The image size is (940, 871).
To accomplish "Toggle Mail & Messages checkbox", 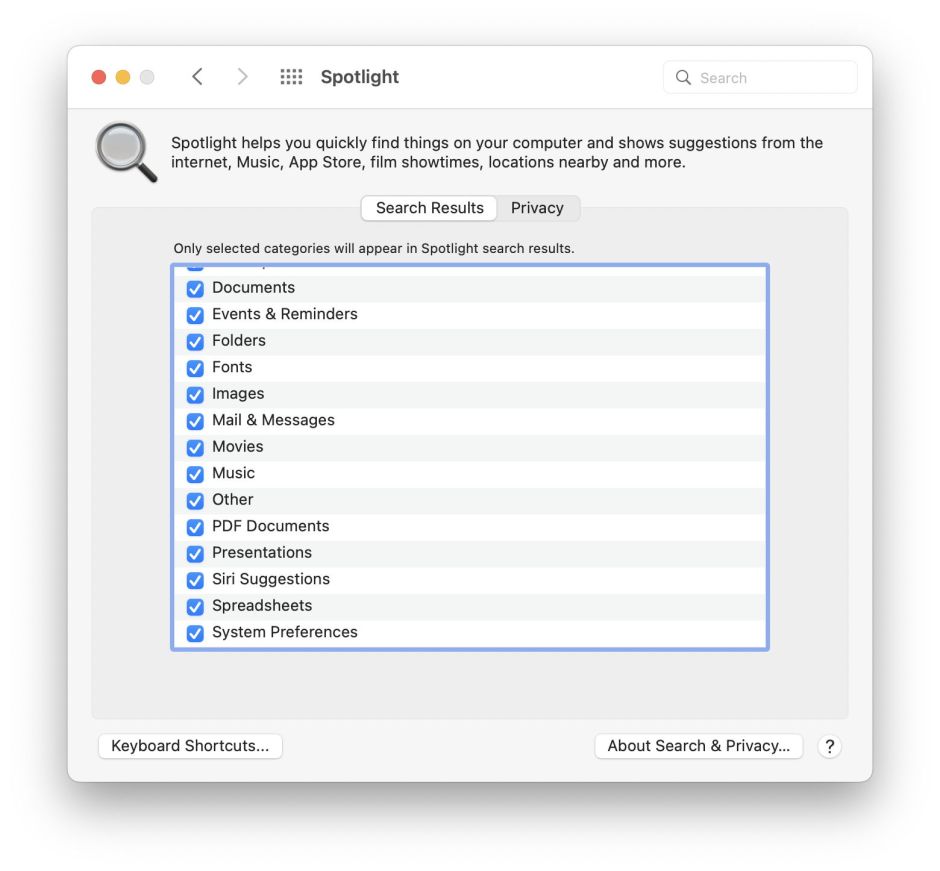I will 195,421.
